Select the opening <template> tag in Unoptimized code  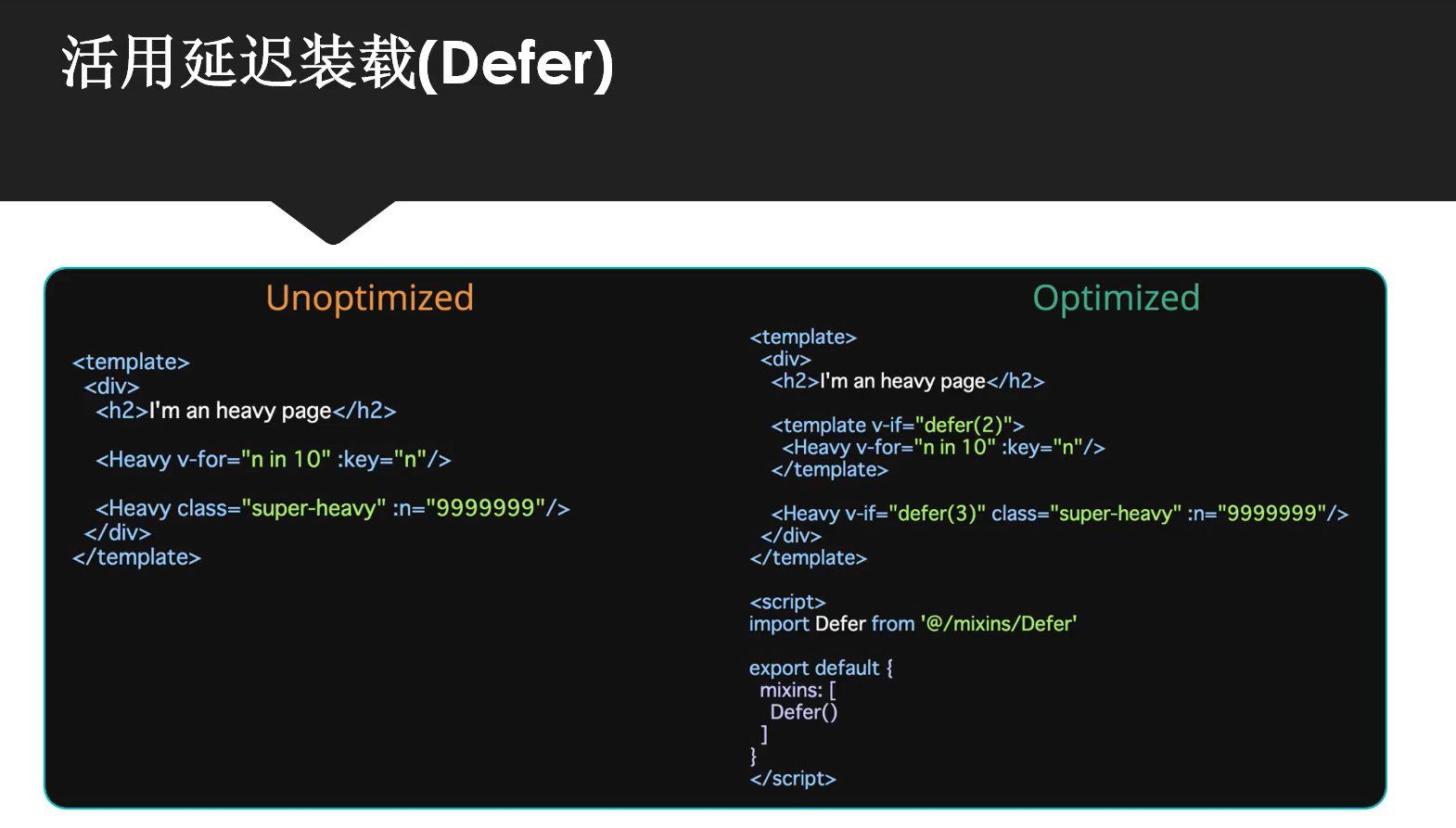131,362
